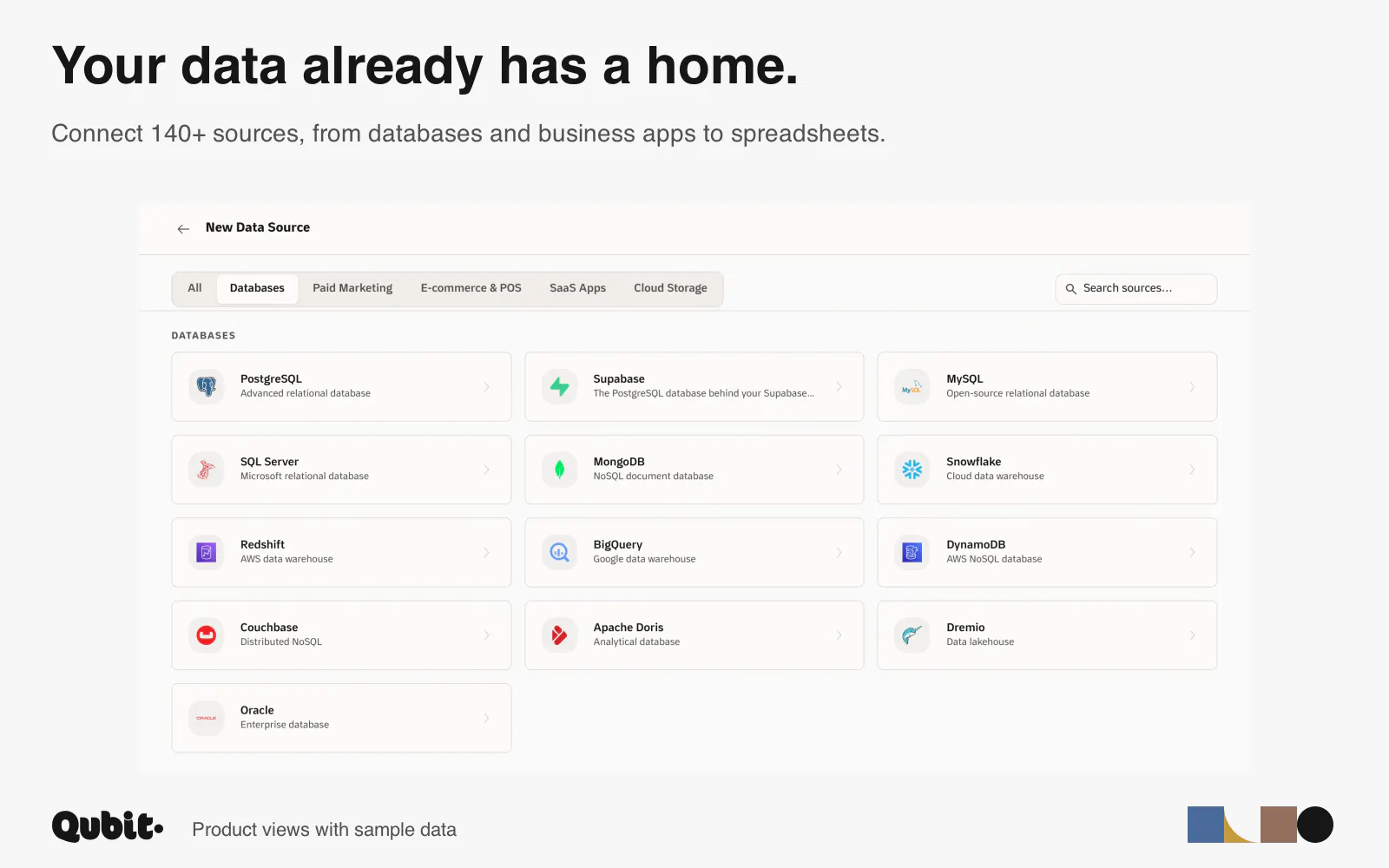Click the Apache Doris logo icon
This screenshot has height=868, width=1389.
point(560,635)
